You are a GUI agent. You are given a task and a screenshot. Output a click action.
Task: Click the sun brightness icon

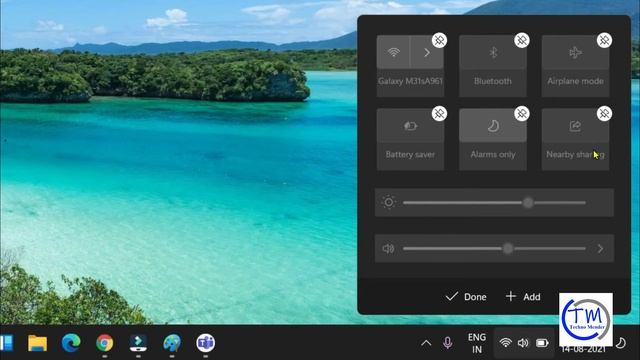(x=389, y=202)
